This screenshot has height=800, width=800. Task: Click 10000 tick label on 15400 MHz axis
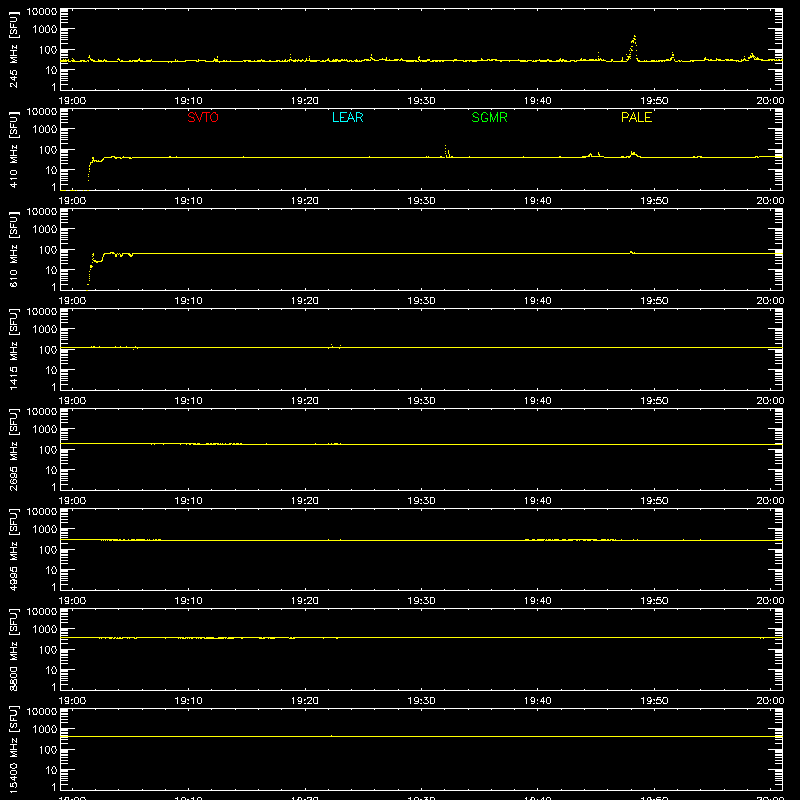tap(42, 712)
